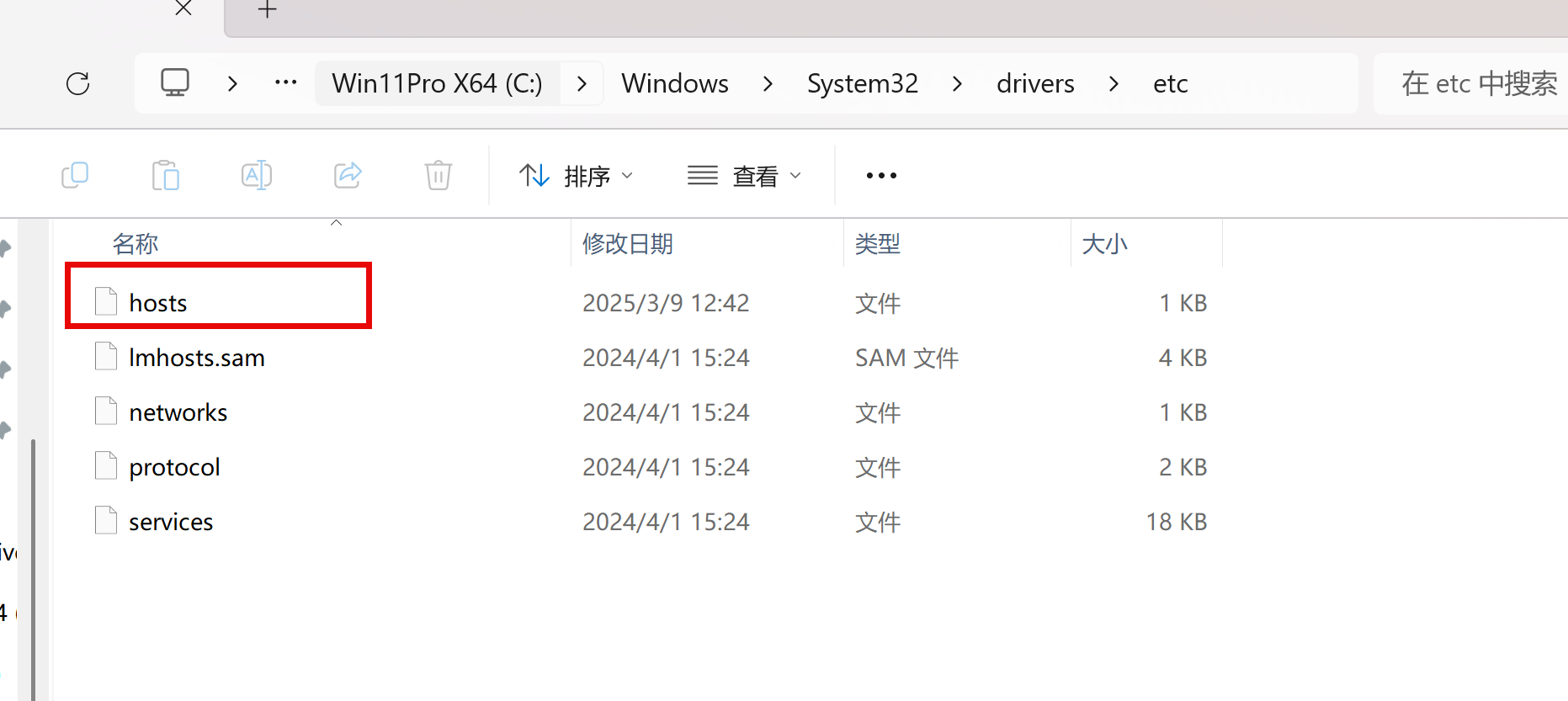Select the lmhosts.sam file
This screenshot has height=701, width=1568.
pyautogui.click(x=196, y=358)
